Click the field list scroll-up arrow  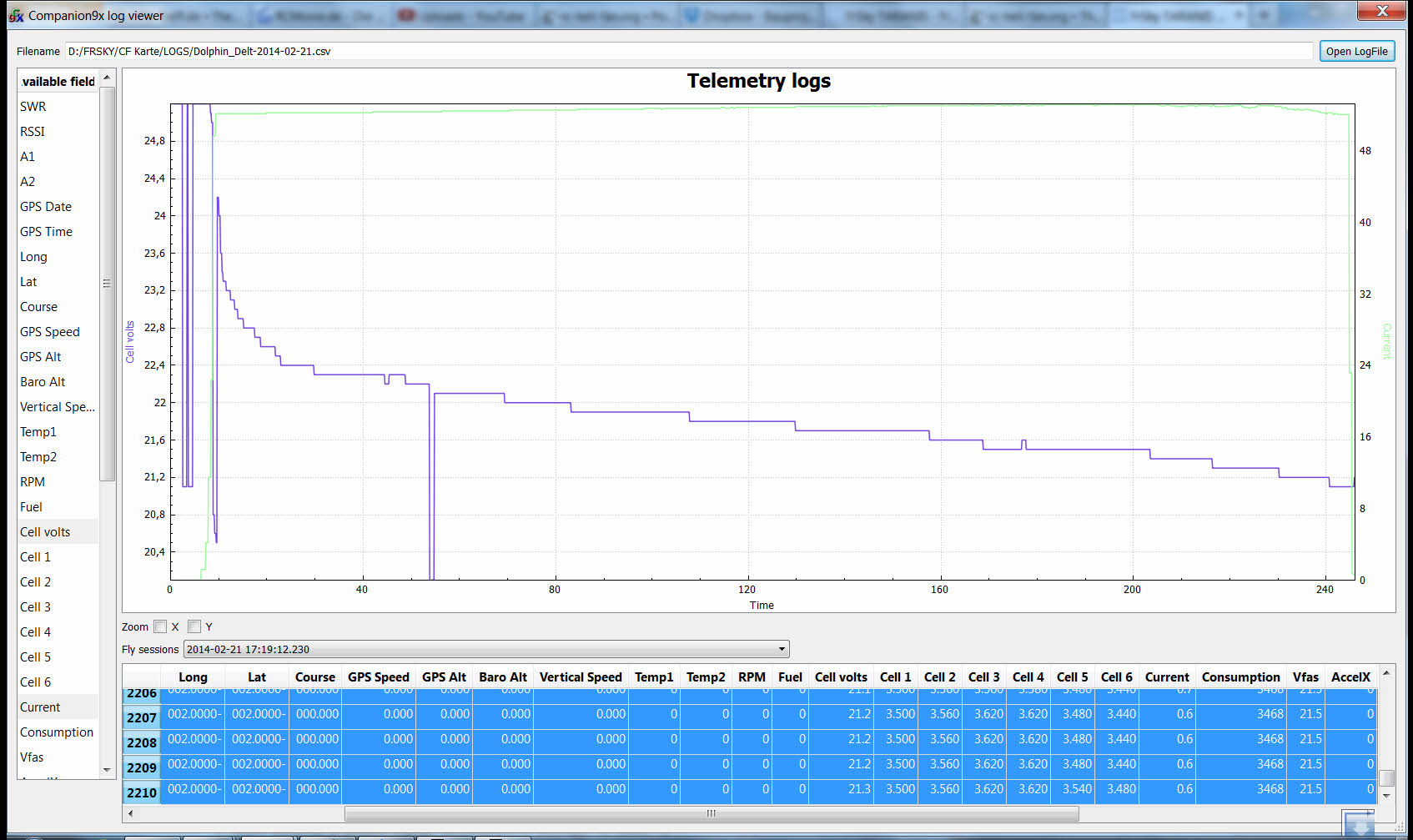(107, 78)
